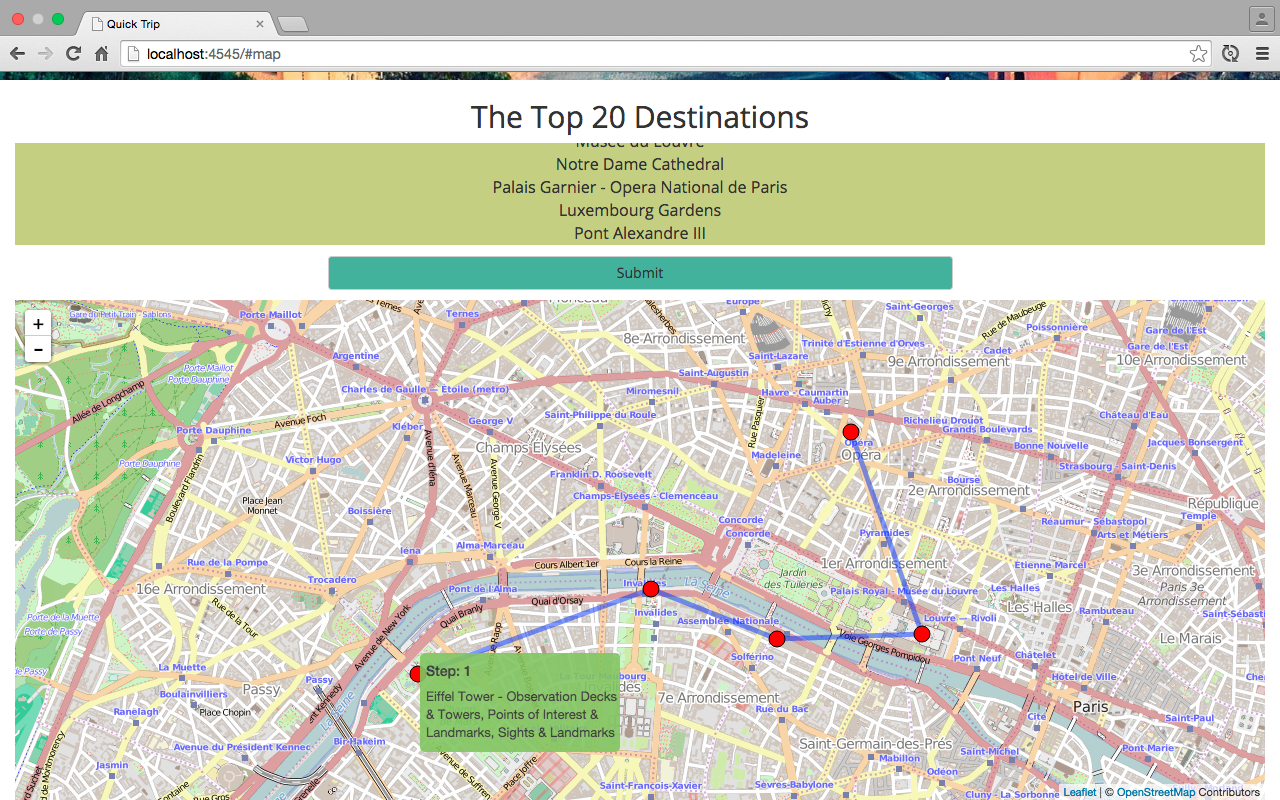The width and height of the screenshot is (1280, 800).
Task: Click the browser back arrow
Action: tap(17, 54)
